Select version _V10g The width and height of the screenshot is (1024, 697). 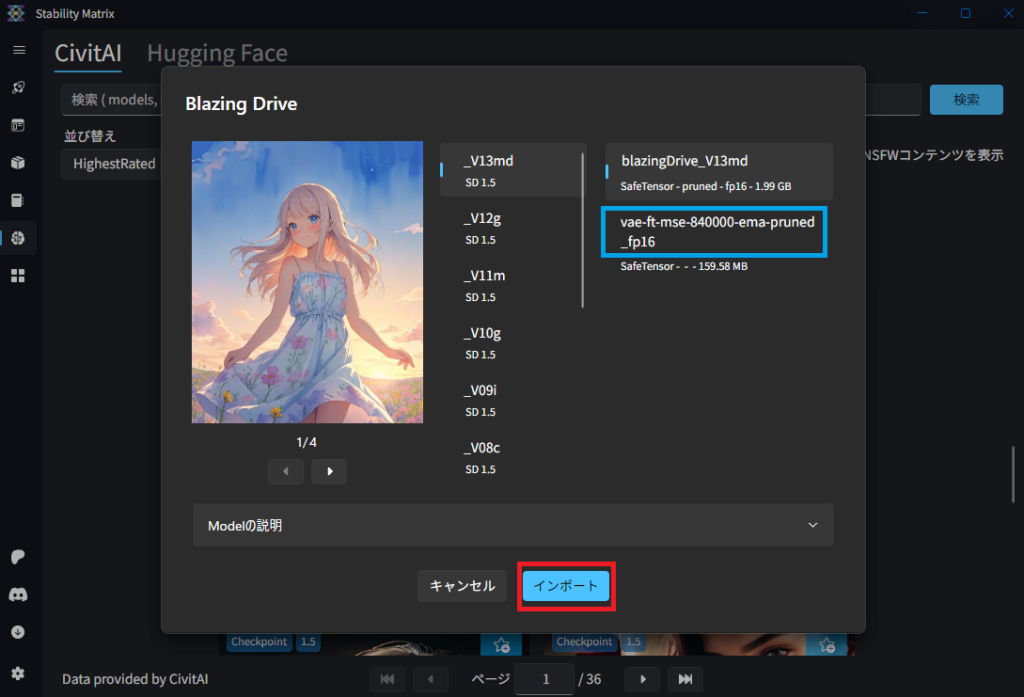[x=513, y=342]
